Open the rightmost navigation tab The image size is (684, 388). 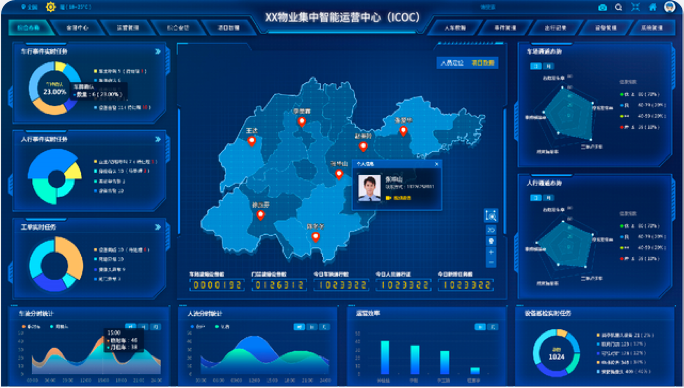(x=652, y=27)
